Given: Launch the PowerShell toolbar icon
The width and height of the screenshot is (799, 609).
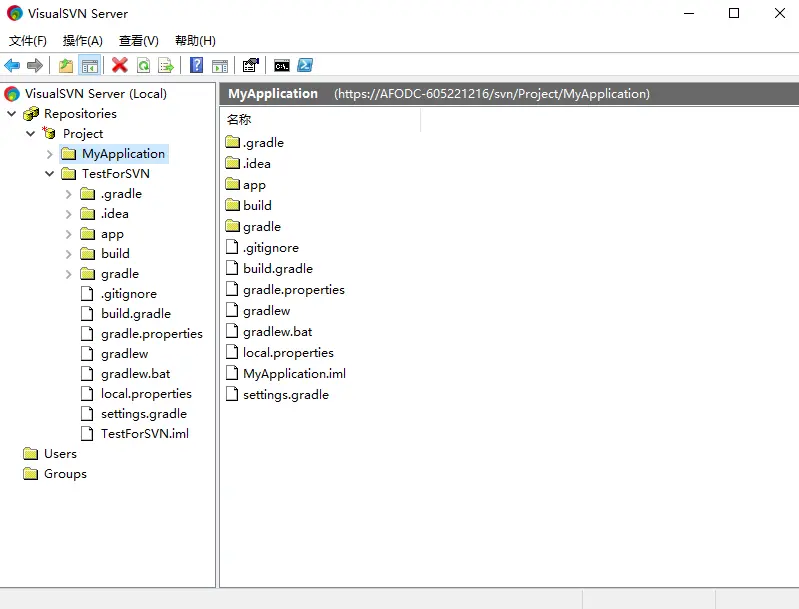Looking at the screenshot, I should [305, 65].
